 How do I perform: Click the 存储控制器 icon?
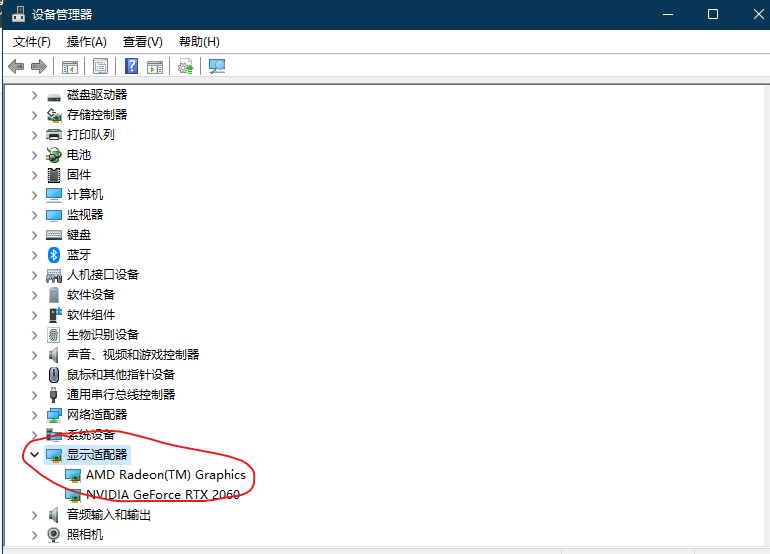tap(54, 115)
